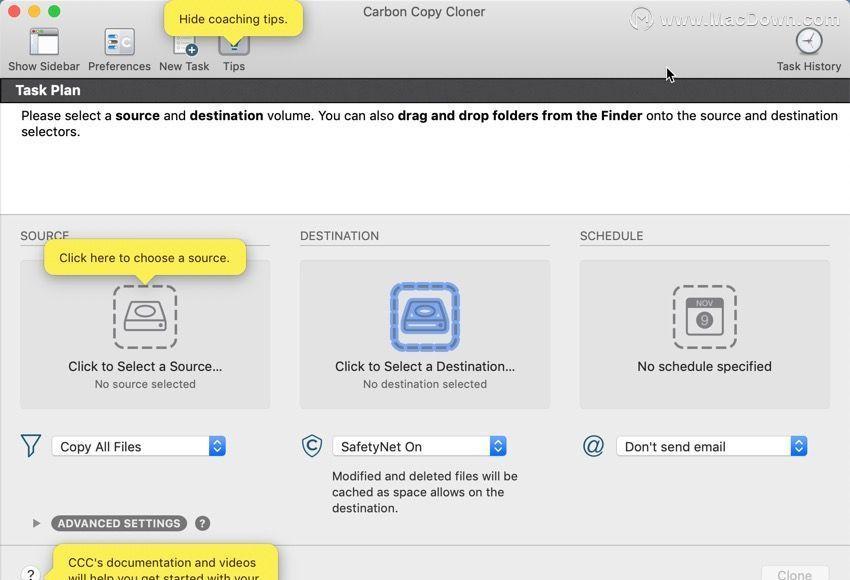Click the ADVANCED SETTINGS button
This screenshot has height=580, width=850.
119,523
